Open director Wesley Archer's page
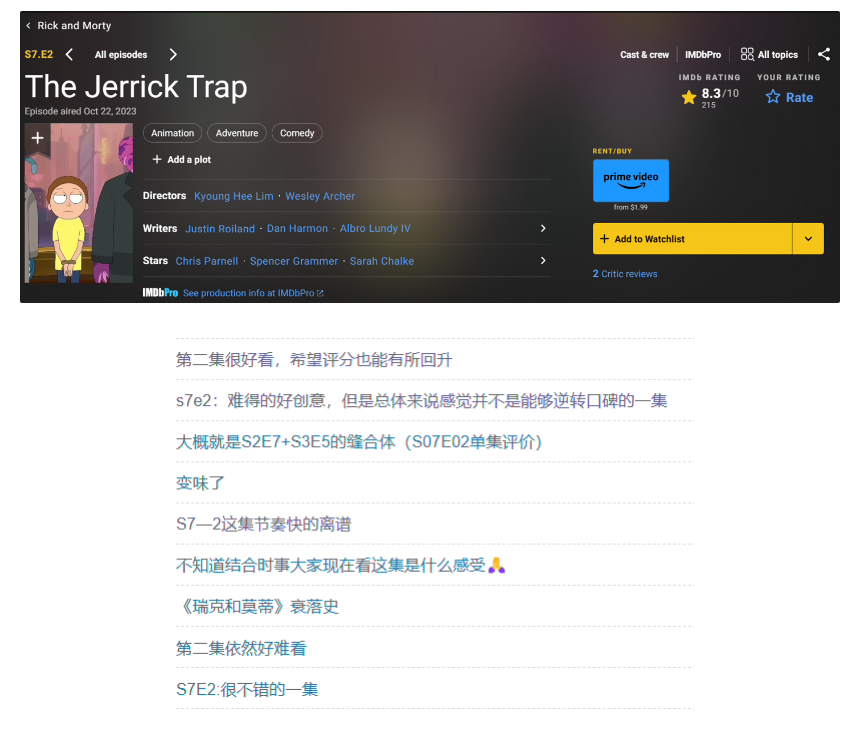This screenshot has height=735, width=868. pyautogui.click(x=320, y=196)
